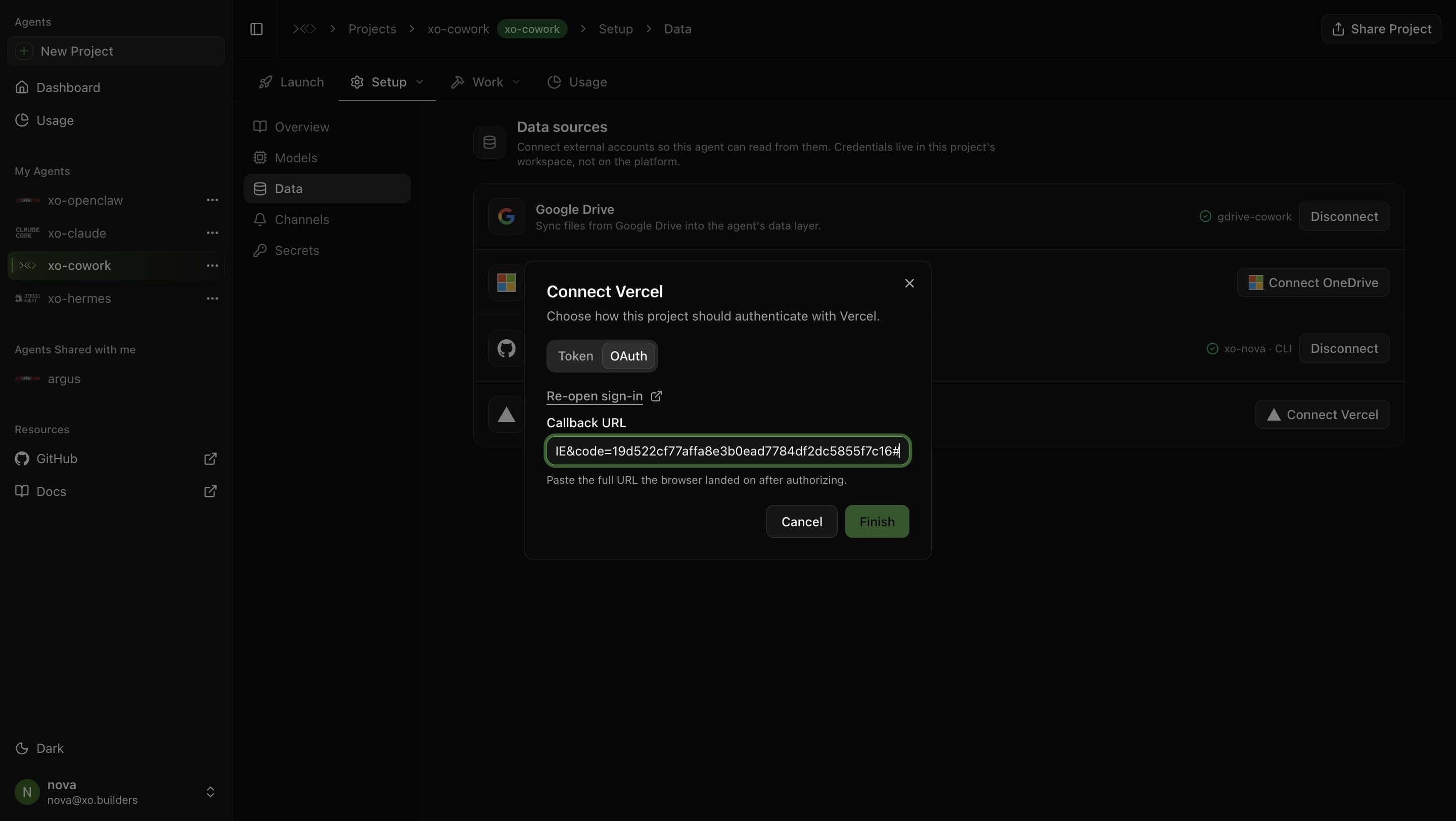Open the Dashboard page
The width and height of the screenshot is (1456, 821).
116,87
